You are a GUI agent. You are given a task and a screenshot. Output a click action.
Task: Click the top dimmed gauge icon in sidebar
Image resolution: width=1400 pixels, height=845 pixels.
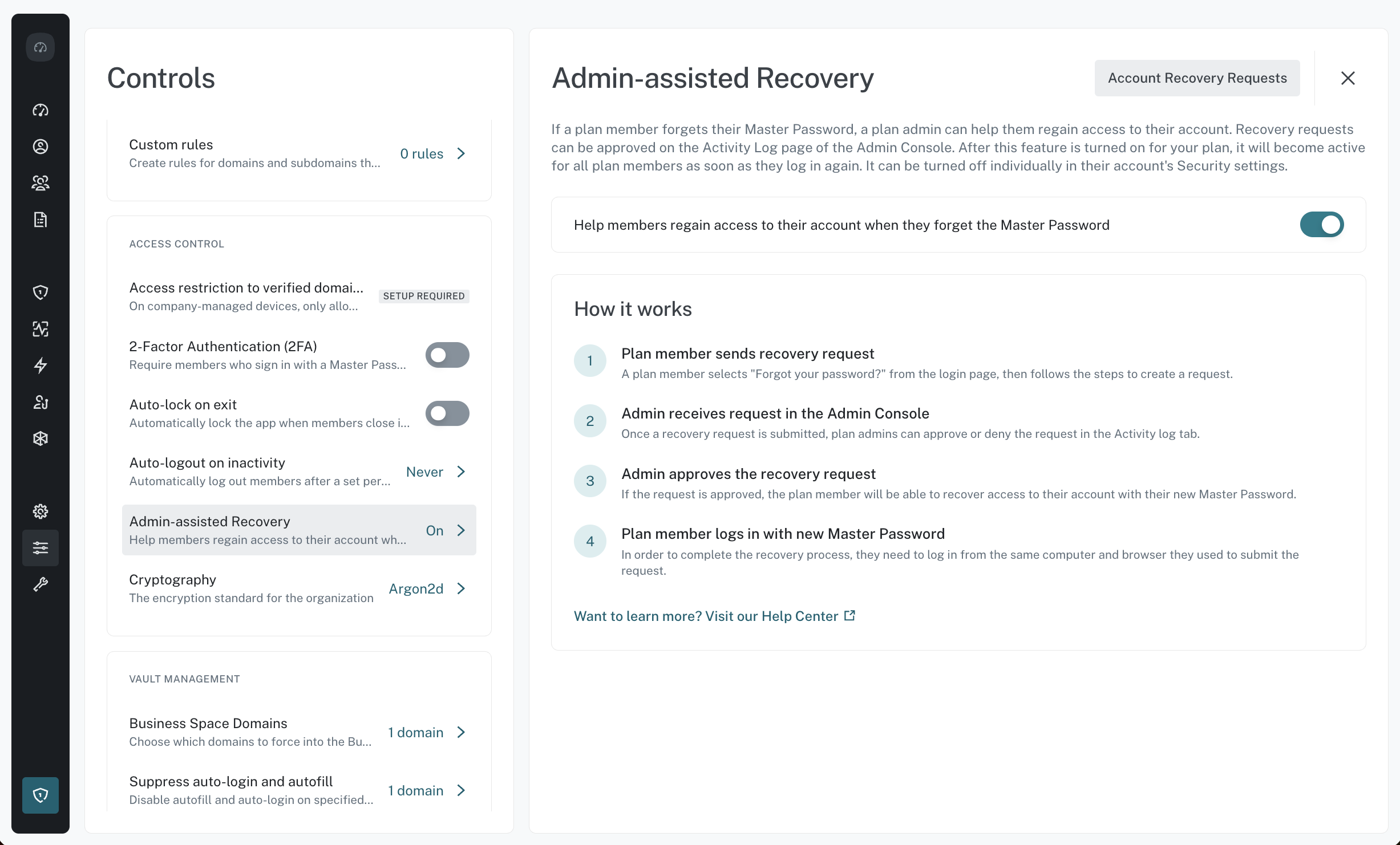click(40, 47)
